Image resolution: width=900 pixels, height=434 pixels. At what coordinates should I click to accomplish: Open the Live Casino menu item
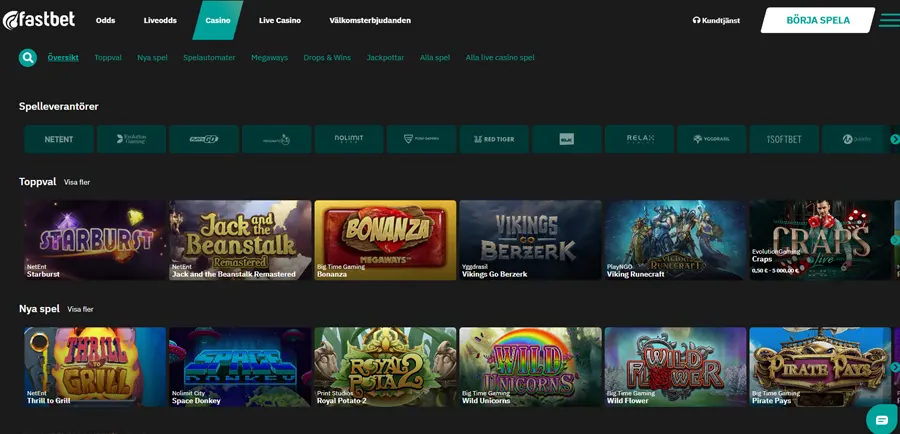point(280,20)
